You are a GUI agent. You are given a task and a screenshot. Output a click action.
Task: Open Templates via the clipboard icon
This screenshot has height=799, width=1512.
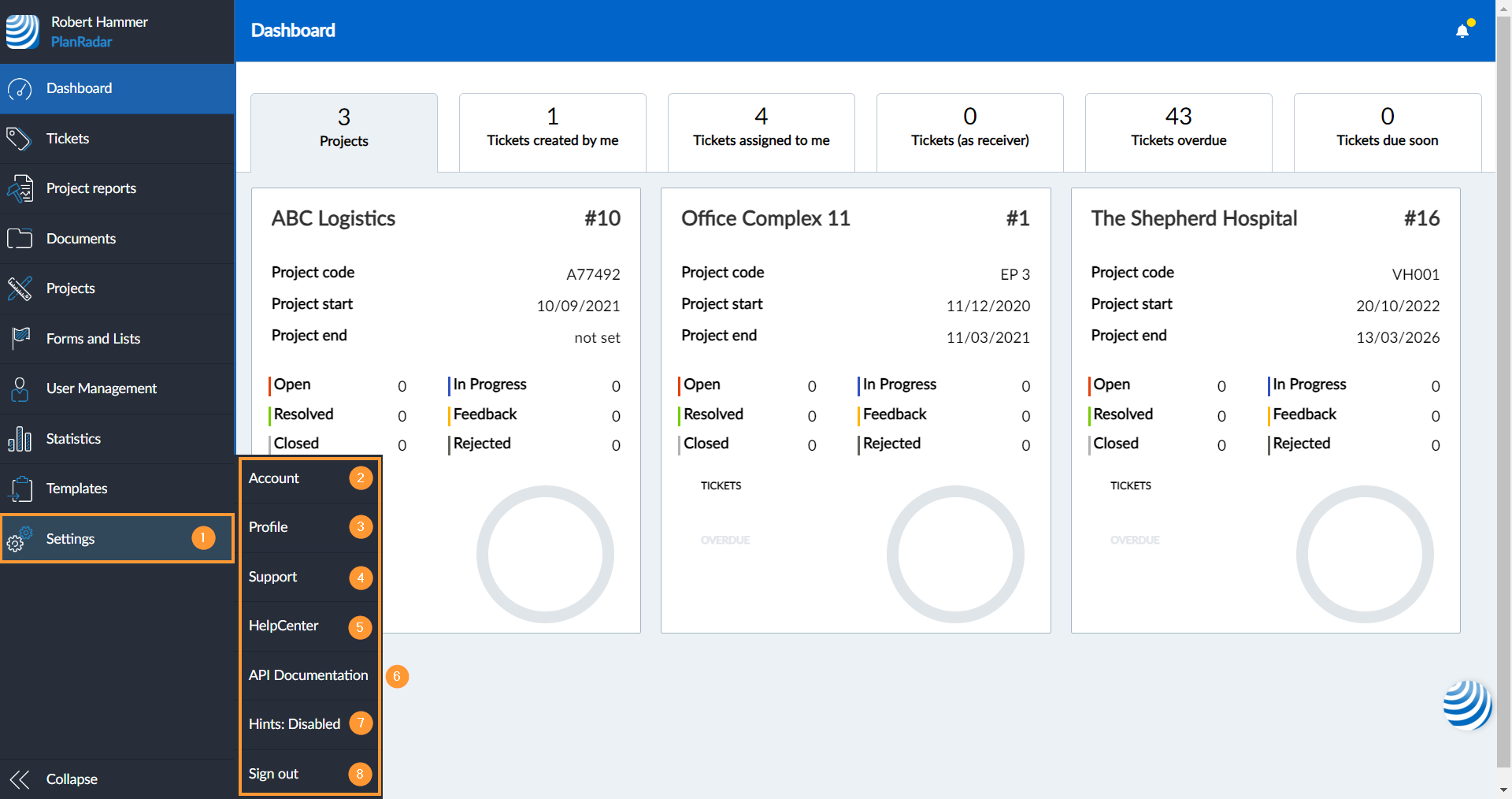tap(20, 489)
